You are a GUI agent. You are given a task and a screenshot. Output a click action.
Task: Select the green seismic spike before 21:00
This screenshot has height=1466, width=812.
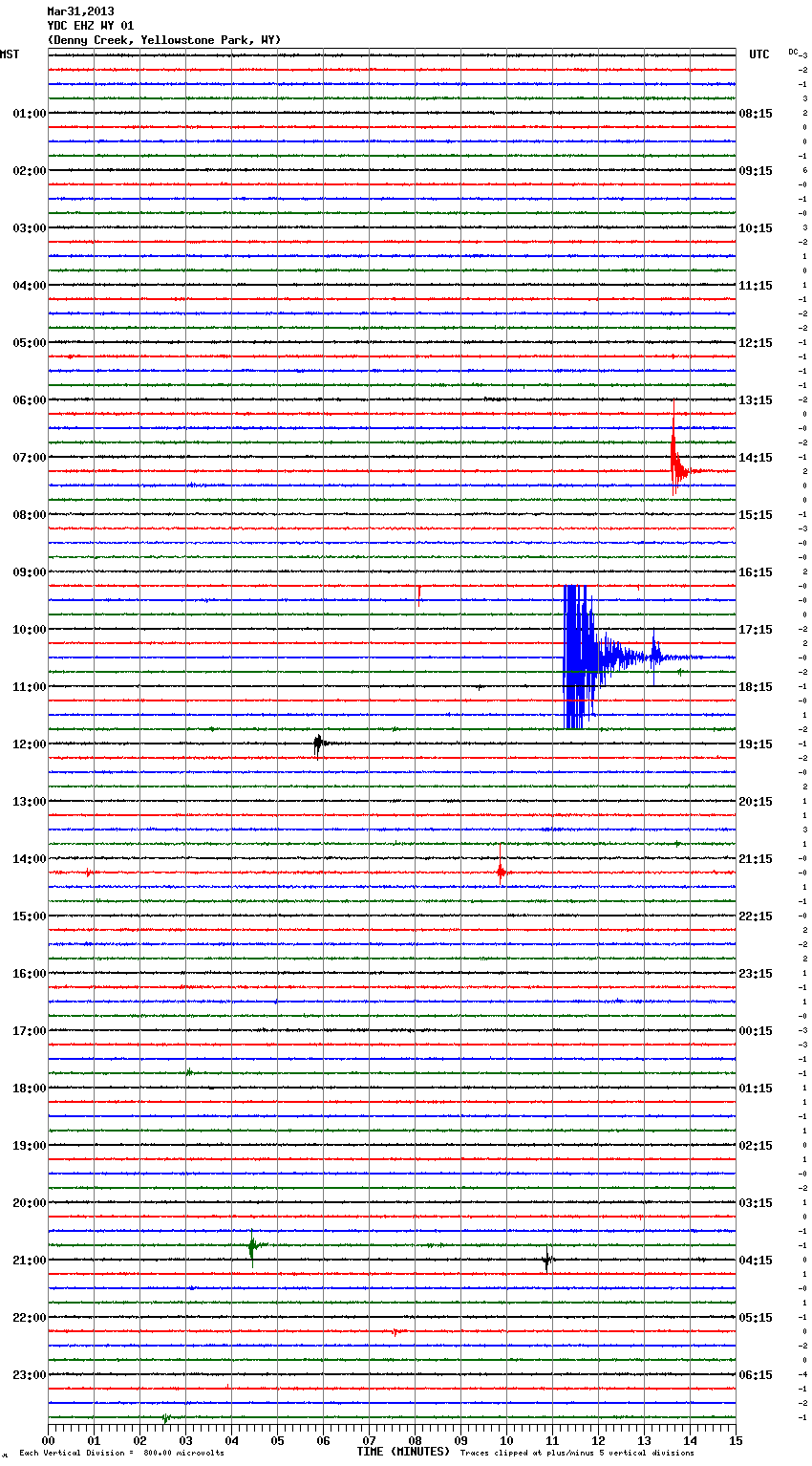coord(252,1246)
